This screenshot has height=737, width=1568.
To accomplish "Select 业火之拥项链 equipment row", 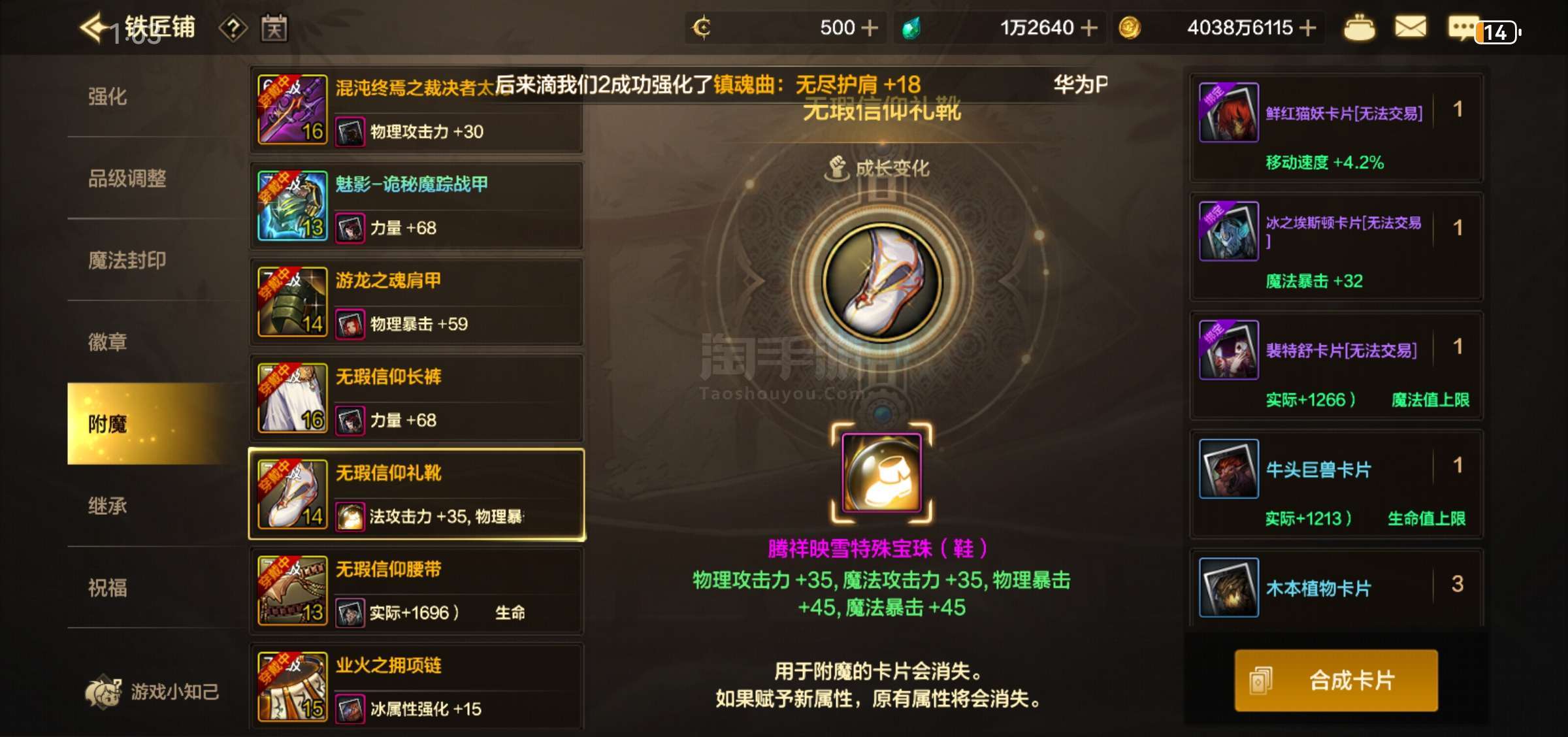I will 416,686.
